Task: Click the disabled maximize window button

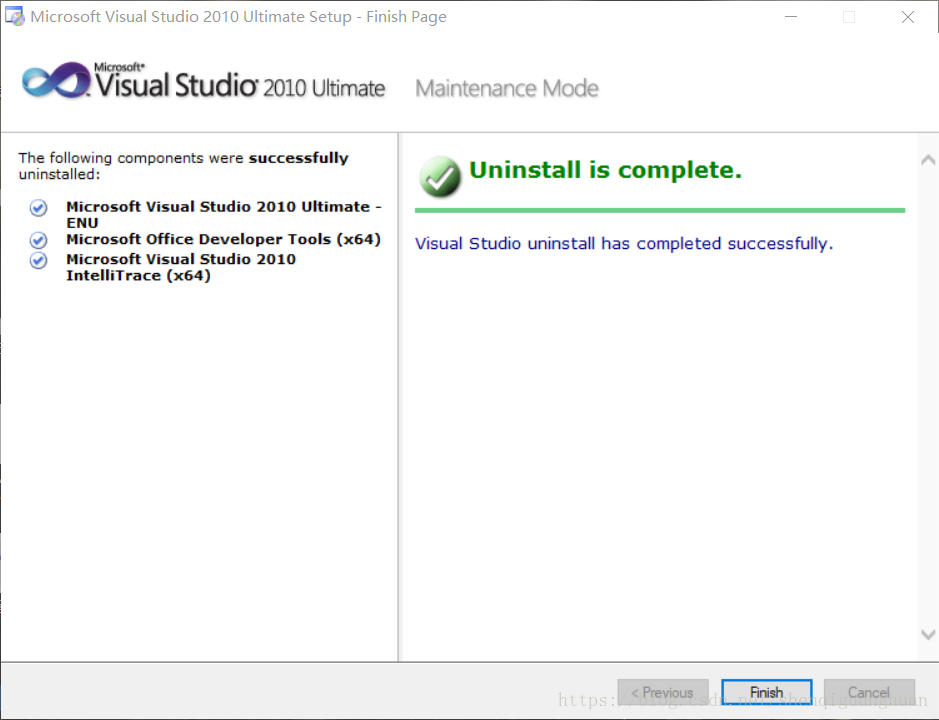Action: pos(849,17)
